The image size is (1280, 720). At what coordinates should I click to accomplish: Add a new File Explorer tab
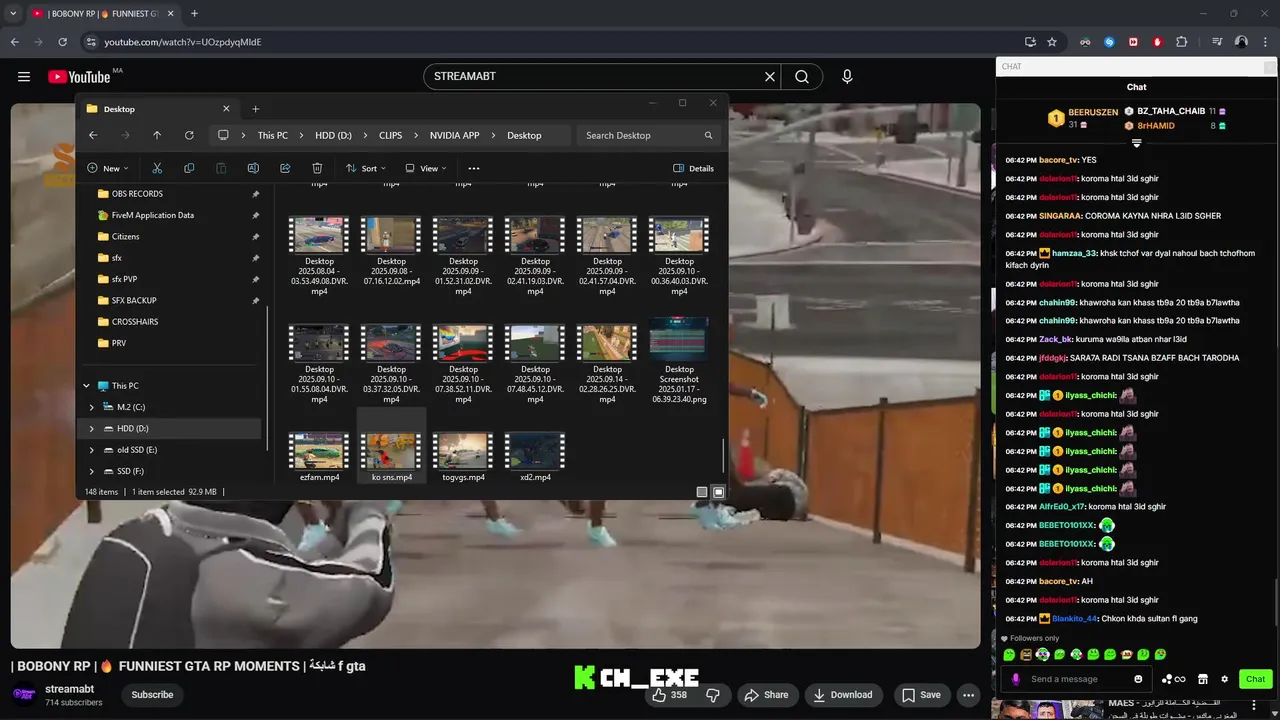coord(255,109)
